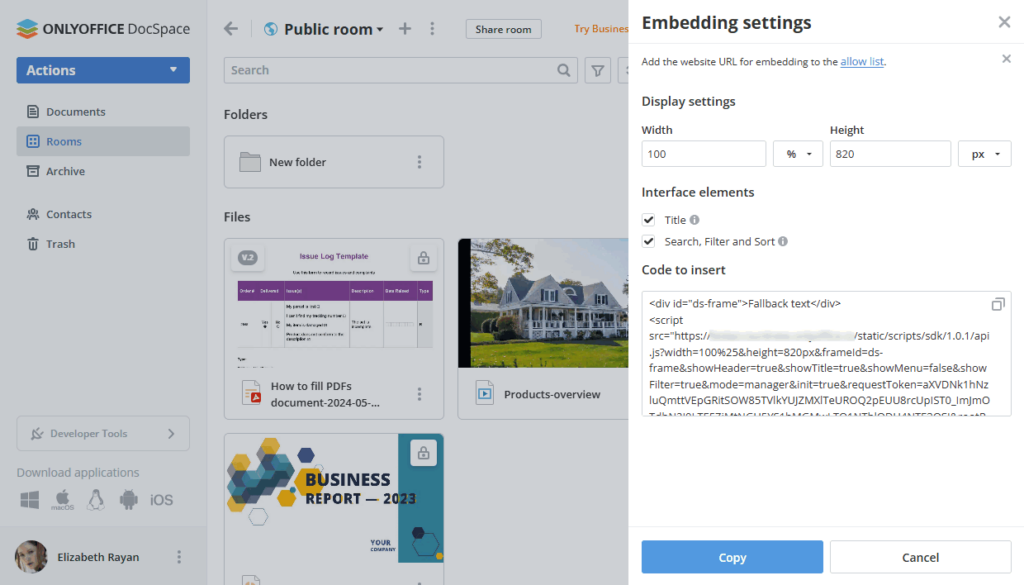This screenshot has width=1024, height=585.
Task: Open the Windows app download icon
Action: pyautogui.click(x=30, y=499)
